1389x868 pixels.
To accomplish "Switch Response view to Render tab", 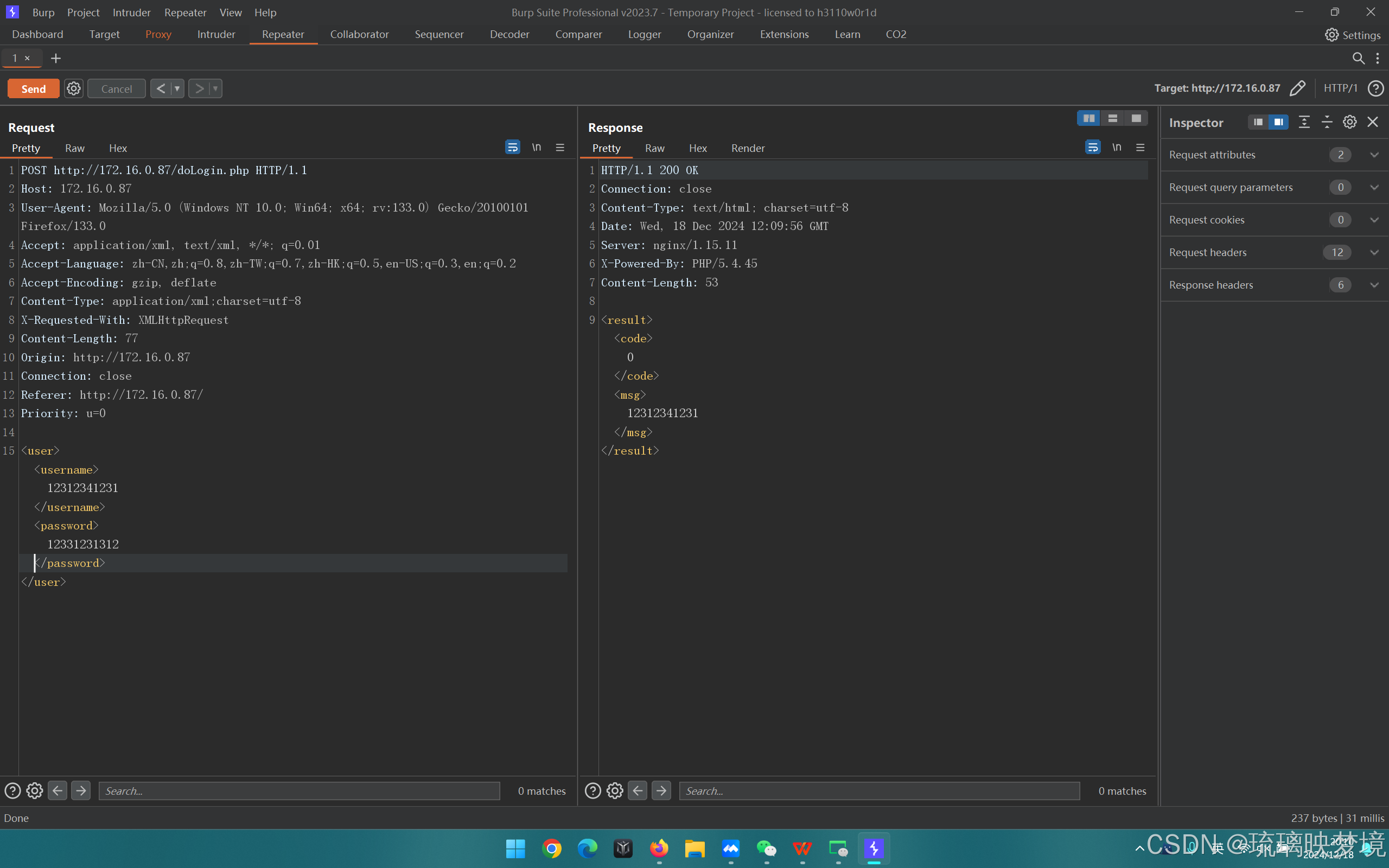I will tap(747, 148).
